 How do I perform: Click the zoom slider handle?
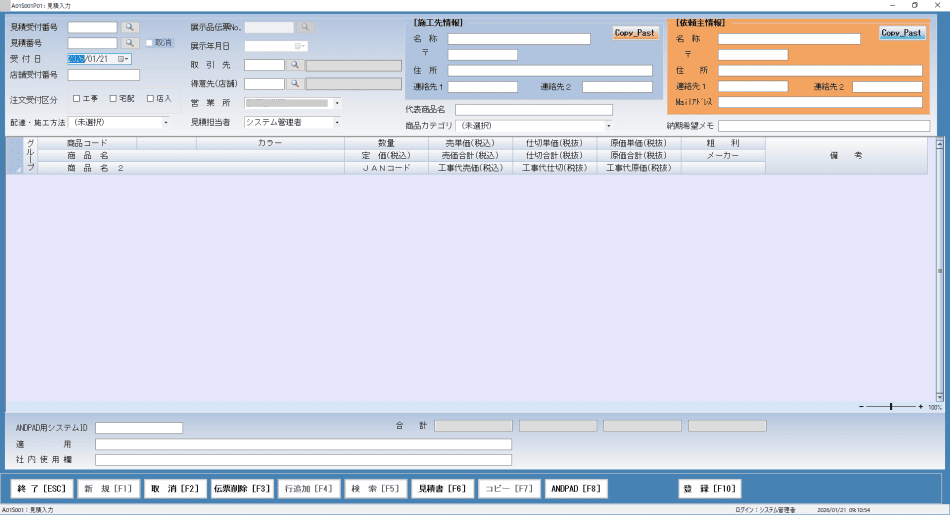point(891,407)
